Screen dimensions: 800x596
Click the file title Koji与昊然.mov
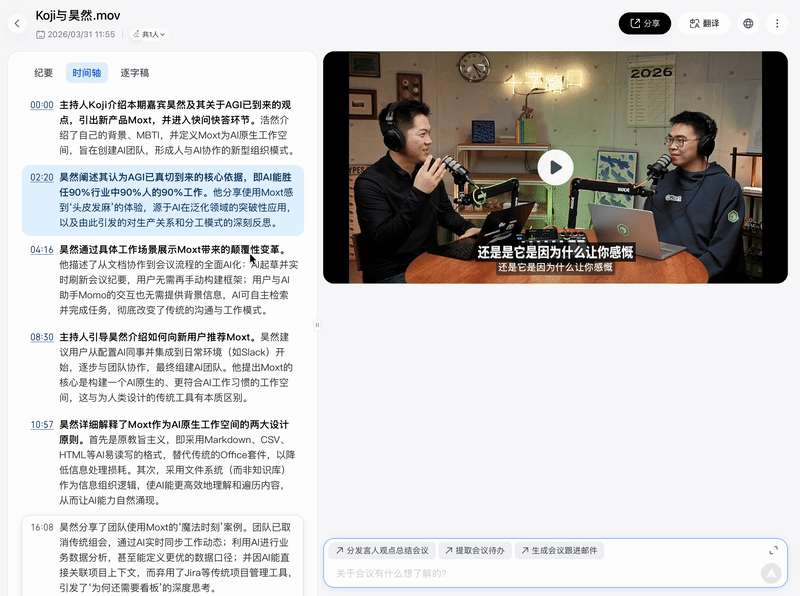pyautogui.click(x=78, y=16)
